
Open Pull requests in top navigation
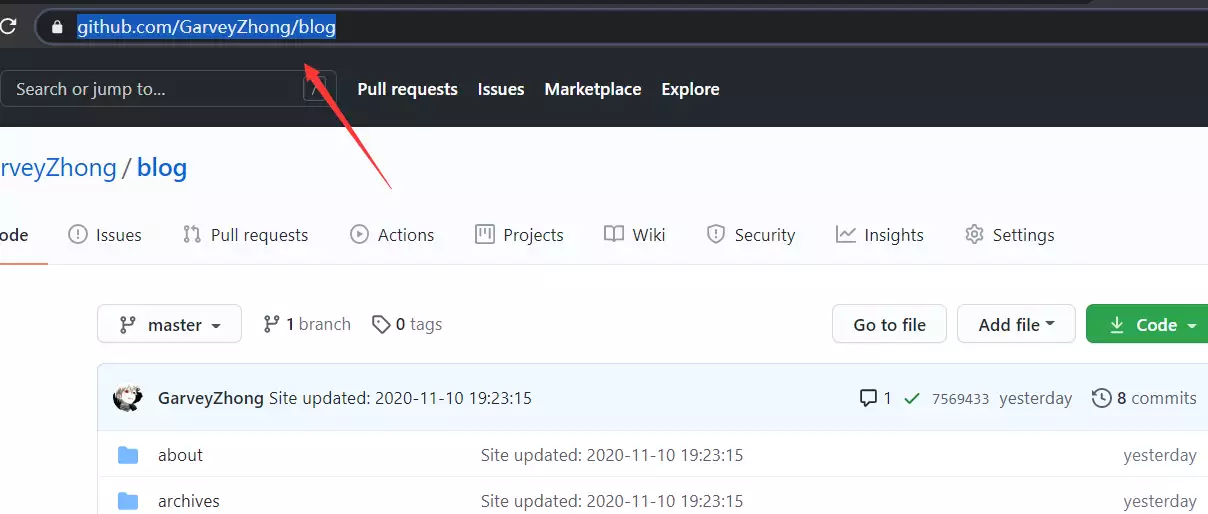coord(407,89)
